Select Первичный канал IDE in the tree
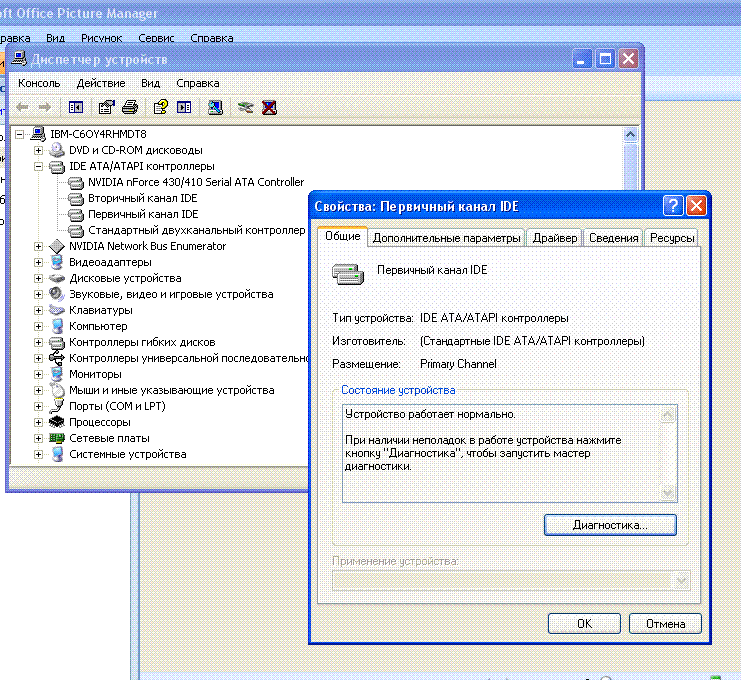 (143, 215)
